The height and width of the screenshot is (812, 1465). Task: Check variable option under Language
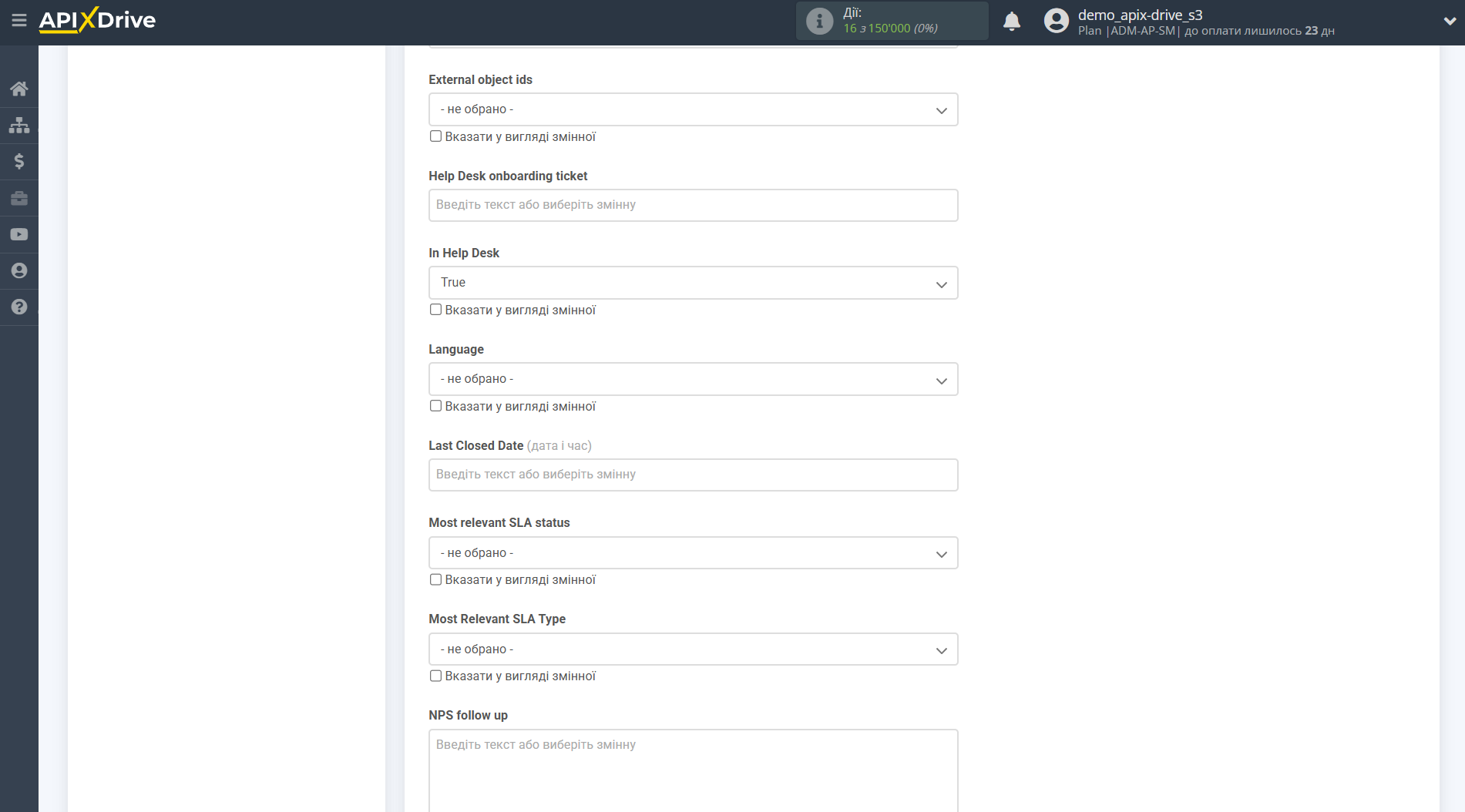click(x=436, y=406)
